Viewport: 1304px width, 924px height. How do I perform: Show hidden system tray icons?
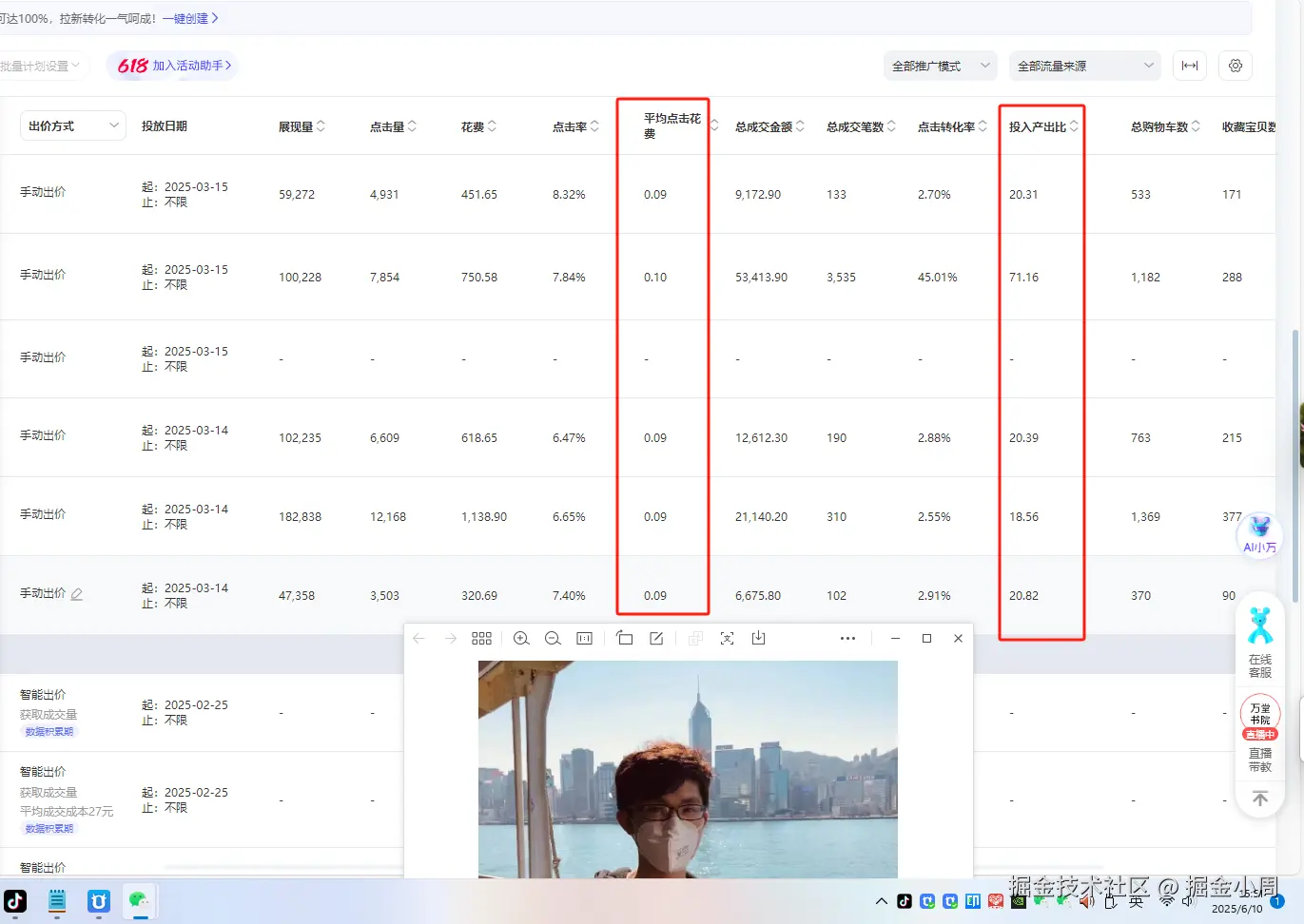(882, 901)
